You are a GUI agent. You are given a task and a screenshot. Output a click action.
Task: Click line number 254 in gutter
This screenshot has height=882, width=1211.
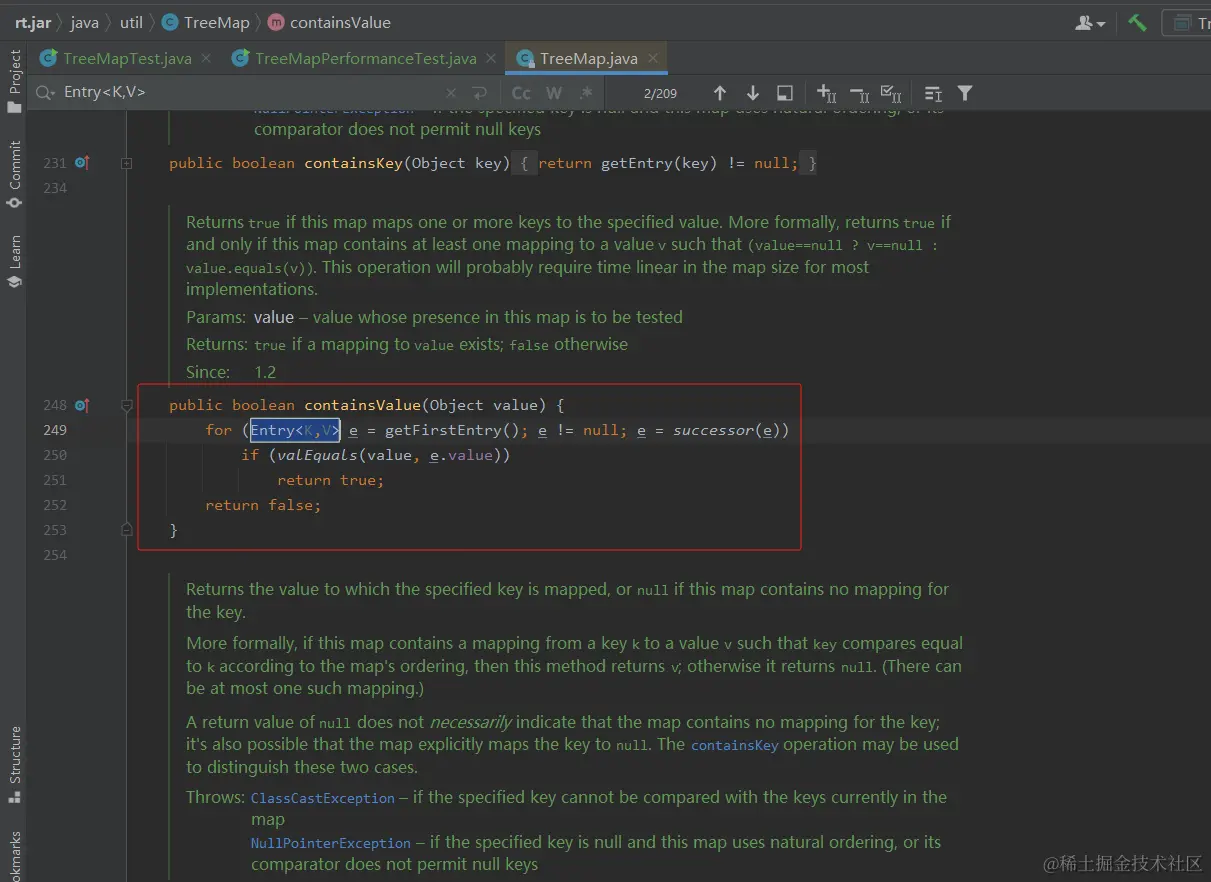point(55,555)
